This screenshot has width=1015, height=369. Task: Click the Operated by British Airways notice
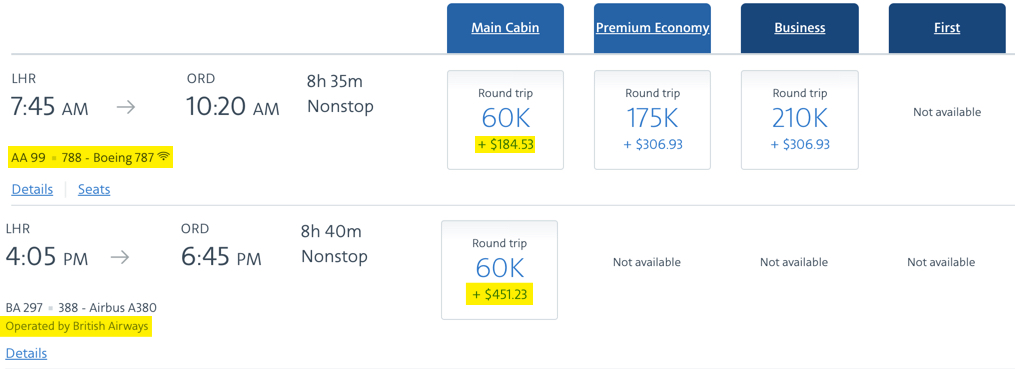[x=77, y=326]
